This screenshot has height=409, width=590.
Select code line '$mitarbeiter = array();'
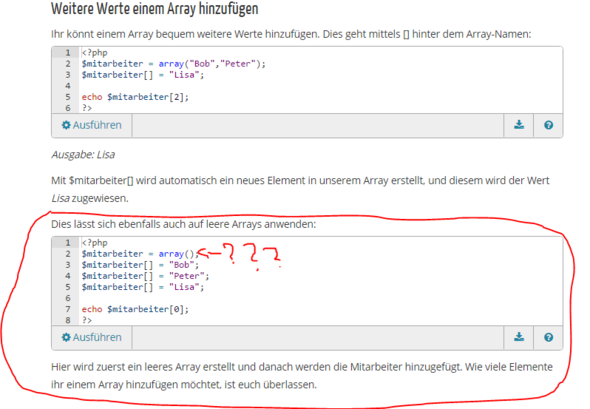point(140,254)
